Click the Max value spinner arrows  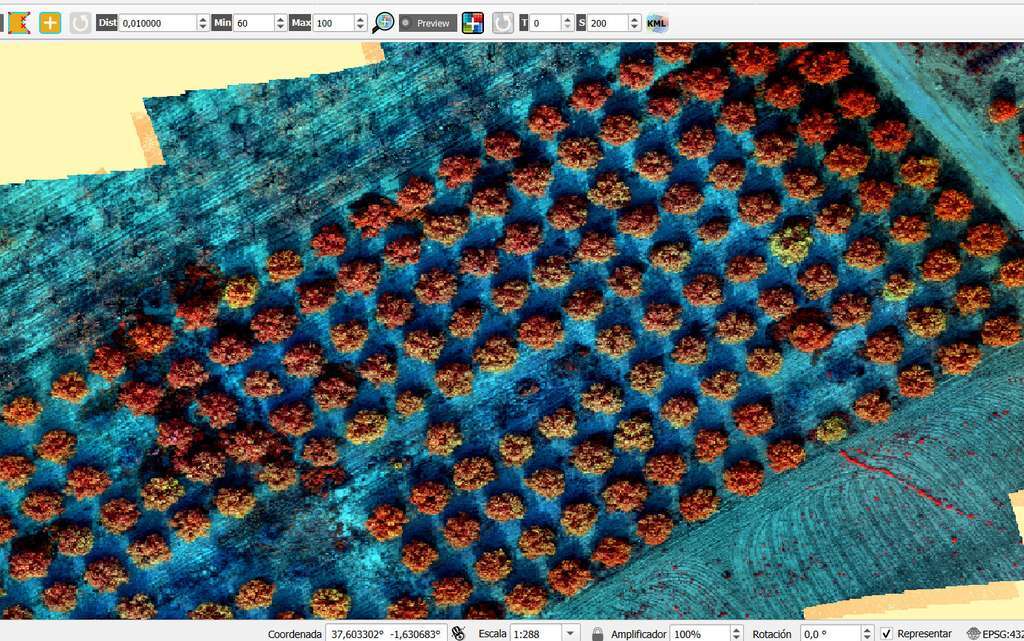360,23
